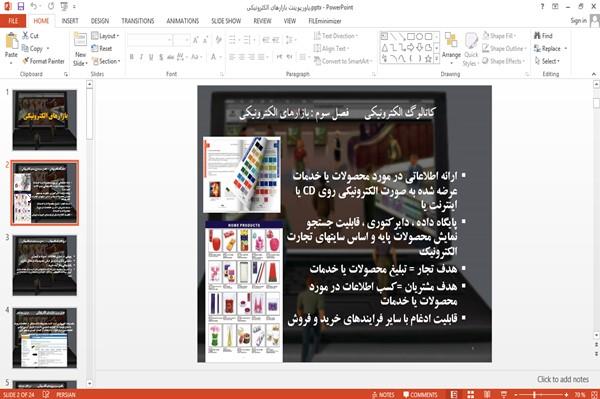Open the spell check icon in the status bar
The width and height of the screenshot is (600, 399).
click(x=46, y=394)
